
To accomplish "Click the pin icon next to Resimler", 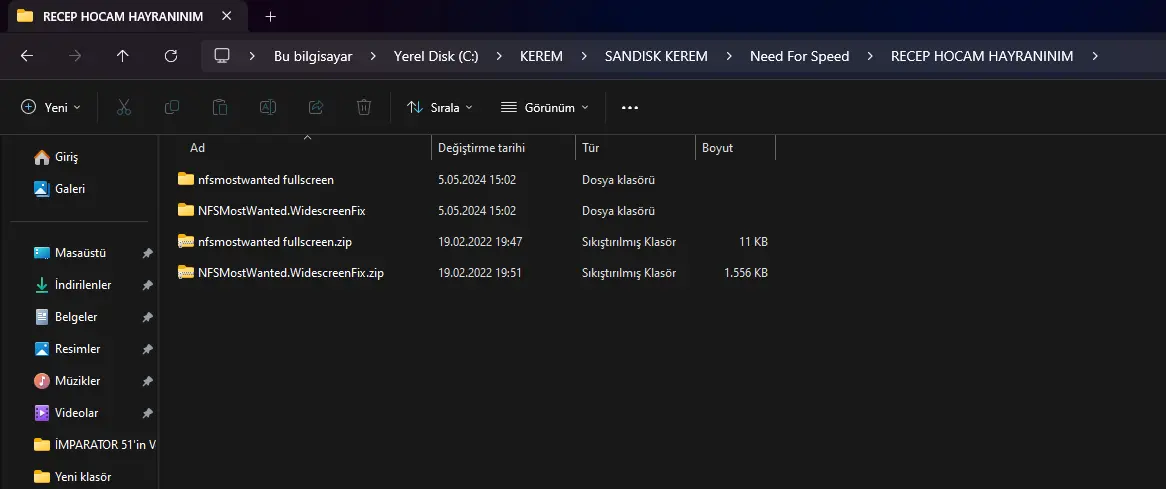I will point(147,349).
